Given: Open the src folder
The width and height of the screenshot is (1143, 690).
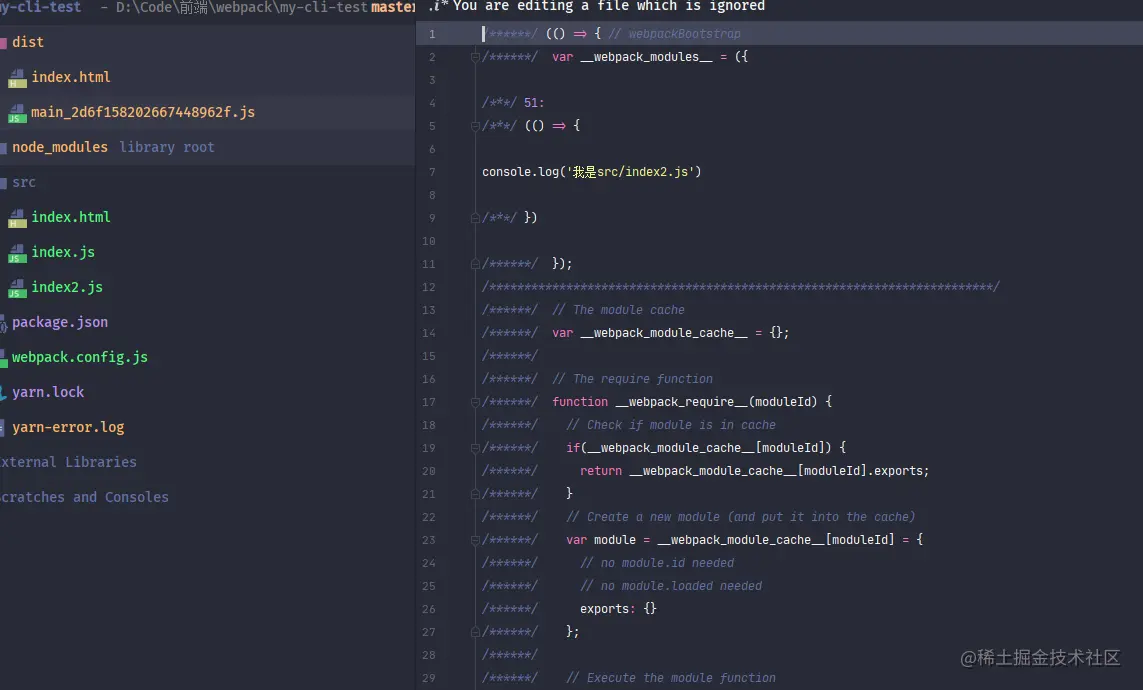Looking at the screenshot, I should pos(23,182).
